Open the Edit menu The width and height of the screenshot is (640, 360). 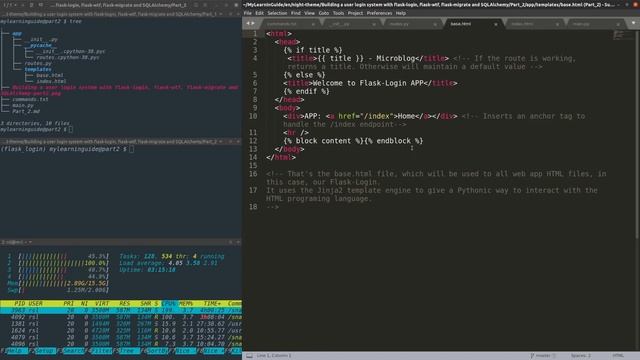click(x=259, y=13)
